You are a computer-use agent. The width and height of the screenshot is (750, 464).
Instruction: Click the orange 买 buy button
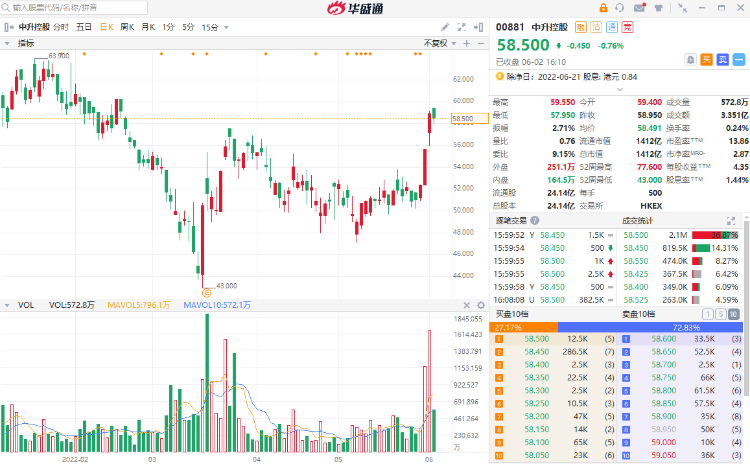pyautogui.click(x=706, y=59)
